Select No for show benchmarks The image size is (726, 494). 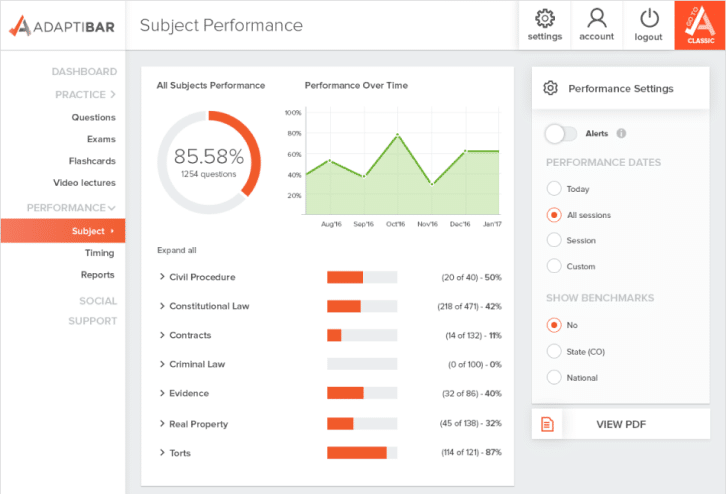[554, 325]
